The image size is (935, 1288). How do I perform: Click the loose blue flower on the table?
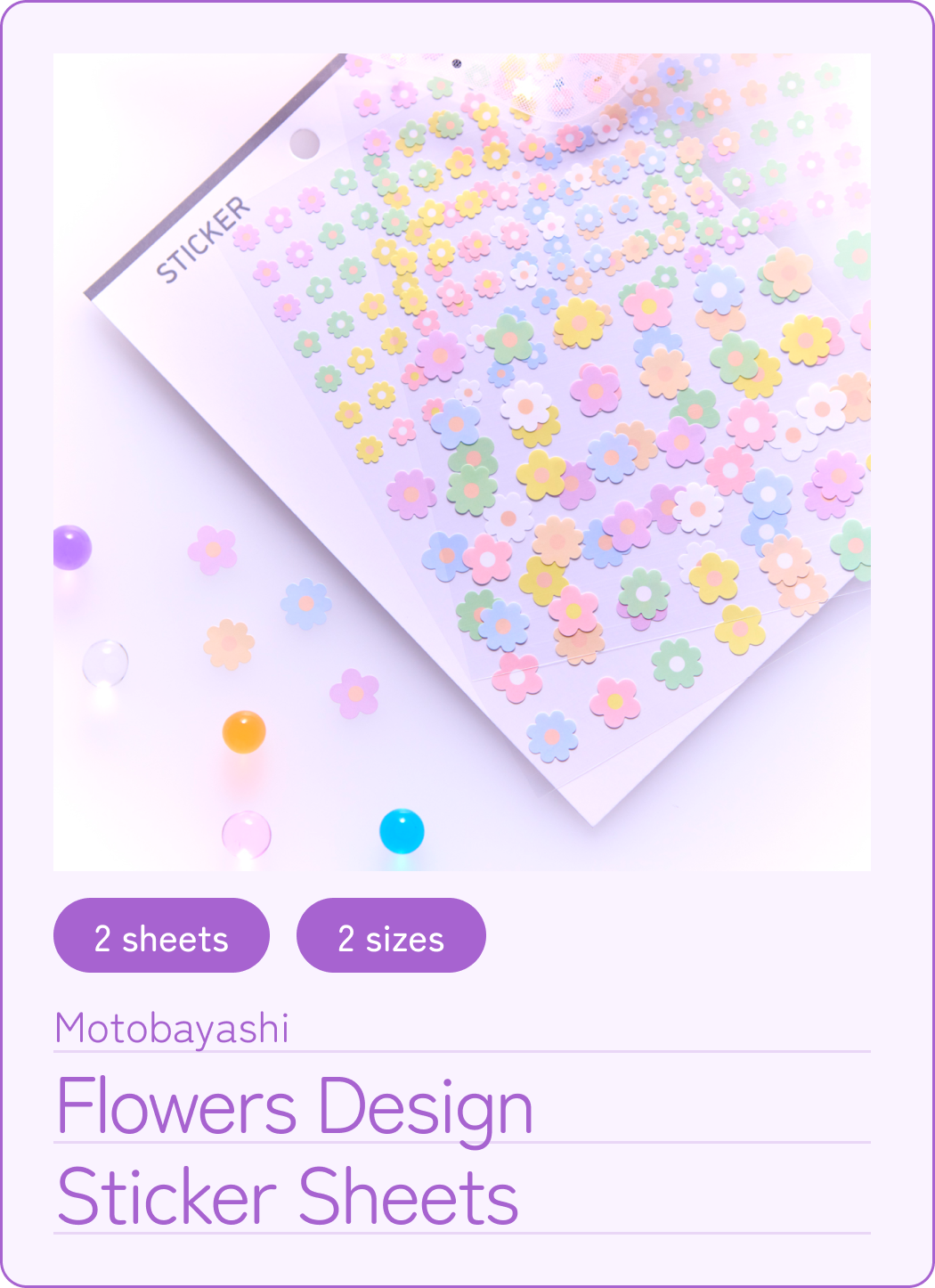(x=306, y=604)
